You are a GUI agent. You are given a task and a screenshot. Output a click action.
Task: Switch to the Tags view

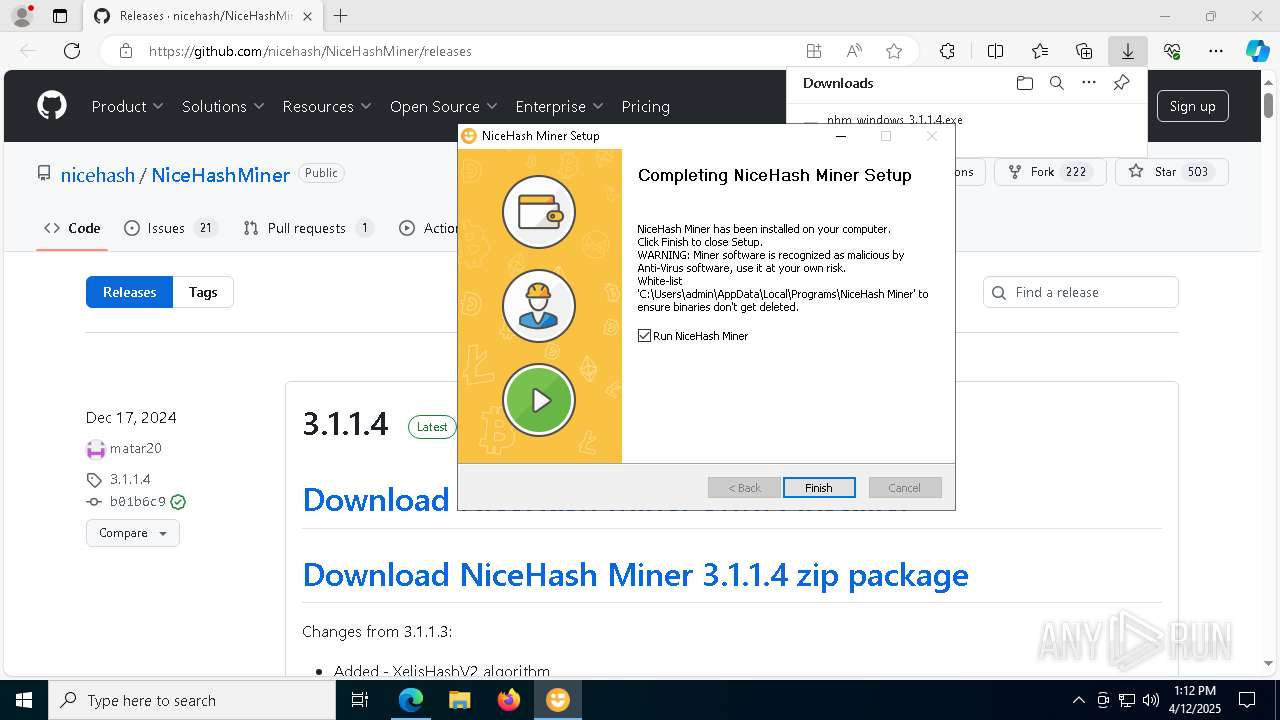pyautogui.click(x=203, y=292)
